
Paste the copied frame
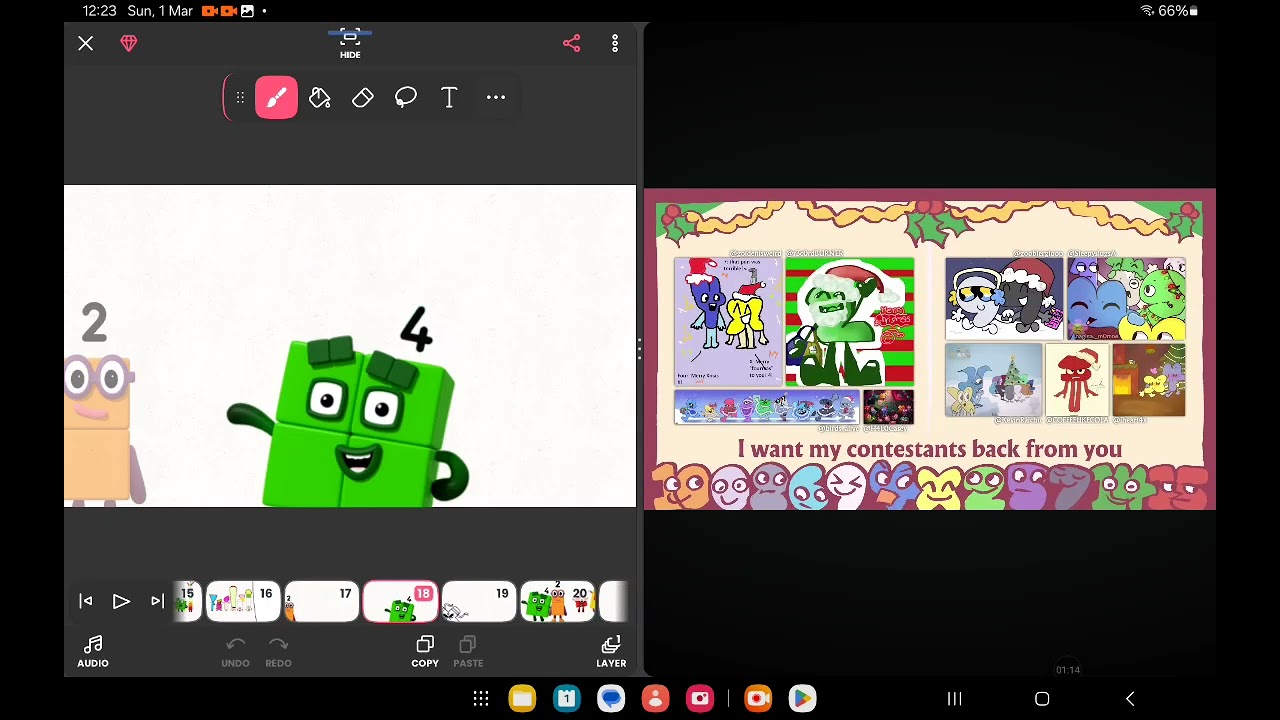coord(468,651)
